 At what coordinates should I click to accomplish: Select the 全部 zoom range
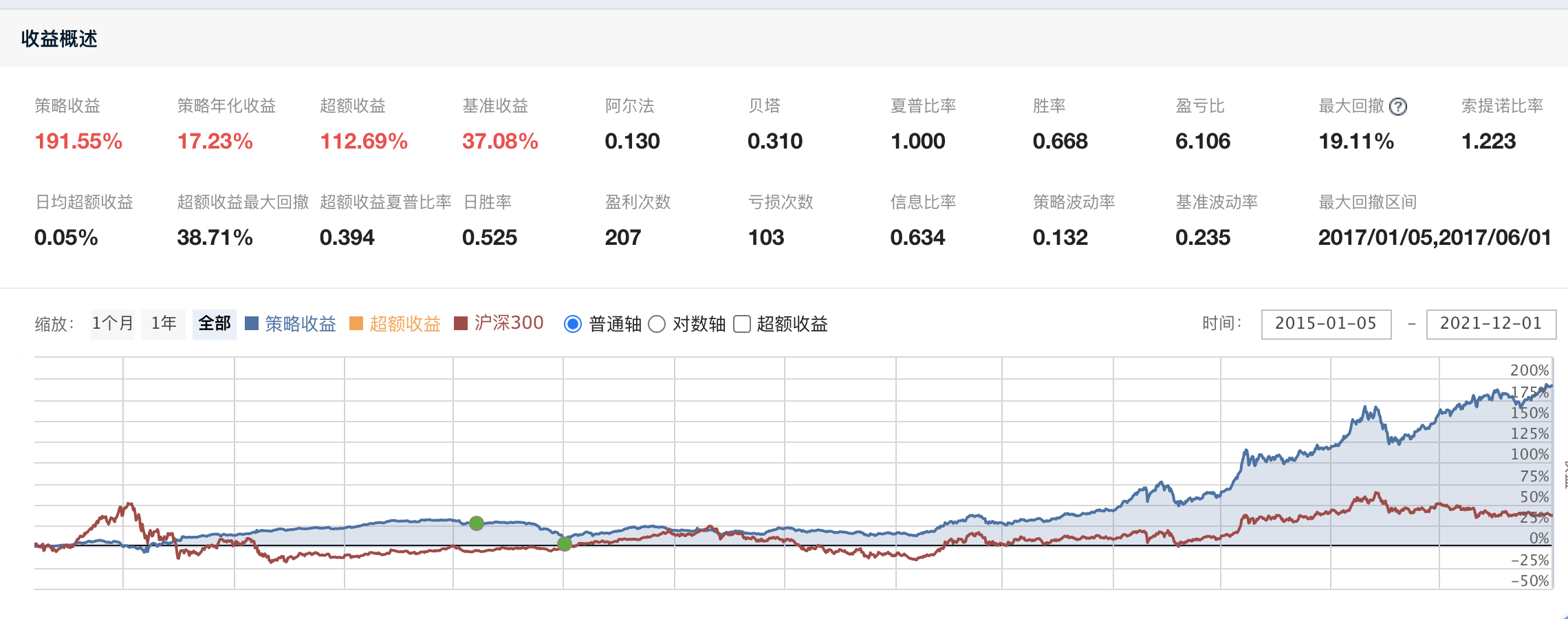tap(215, 324)
